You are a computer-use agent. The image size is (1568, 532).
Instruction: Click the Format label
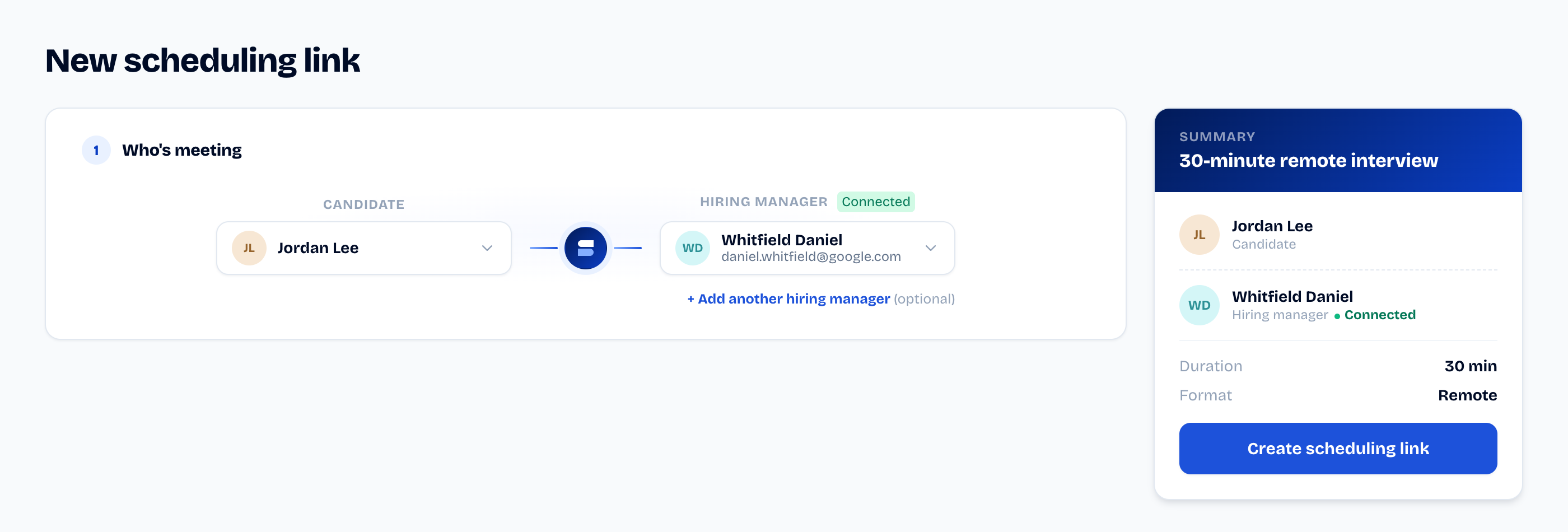(x=1205, y=395)
